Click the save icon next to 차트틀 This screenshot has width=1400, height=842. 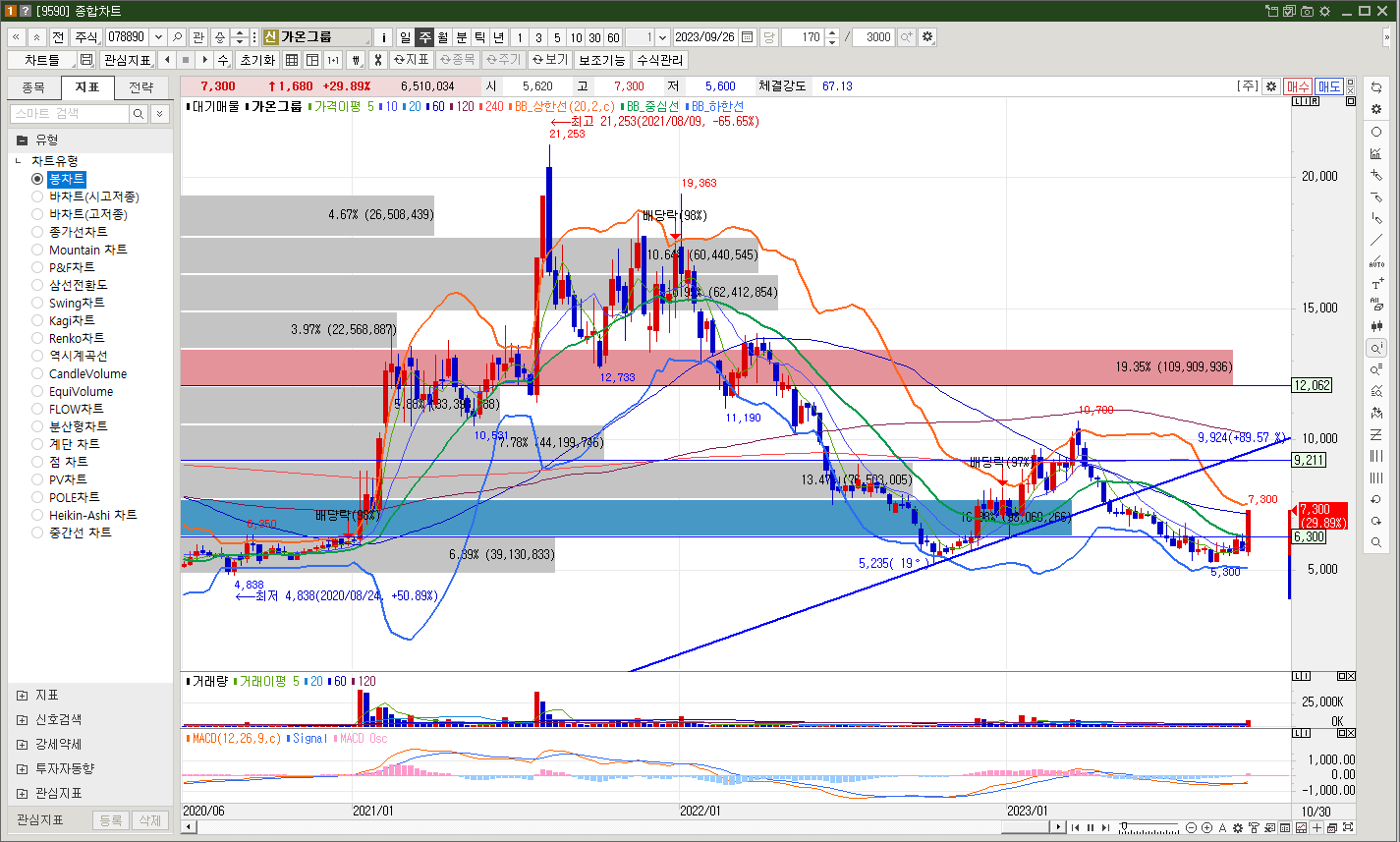pyautogui.click(x=86, y=60)
